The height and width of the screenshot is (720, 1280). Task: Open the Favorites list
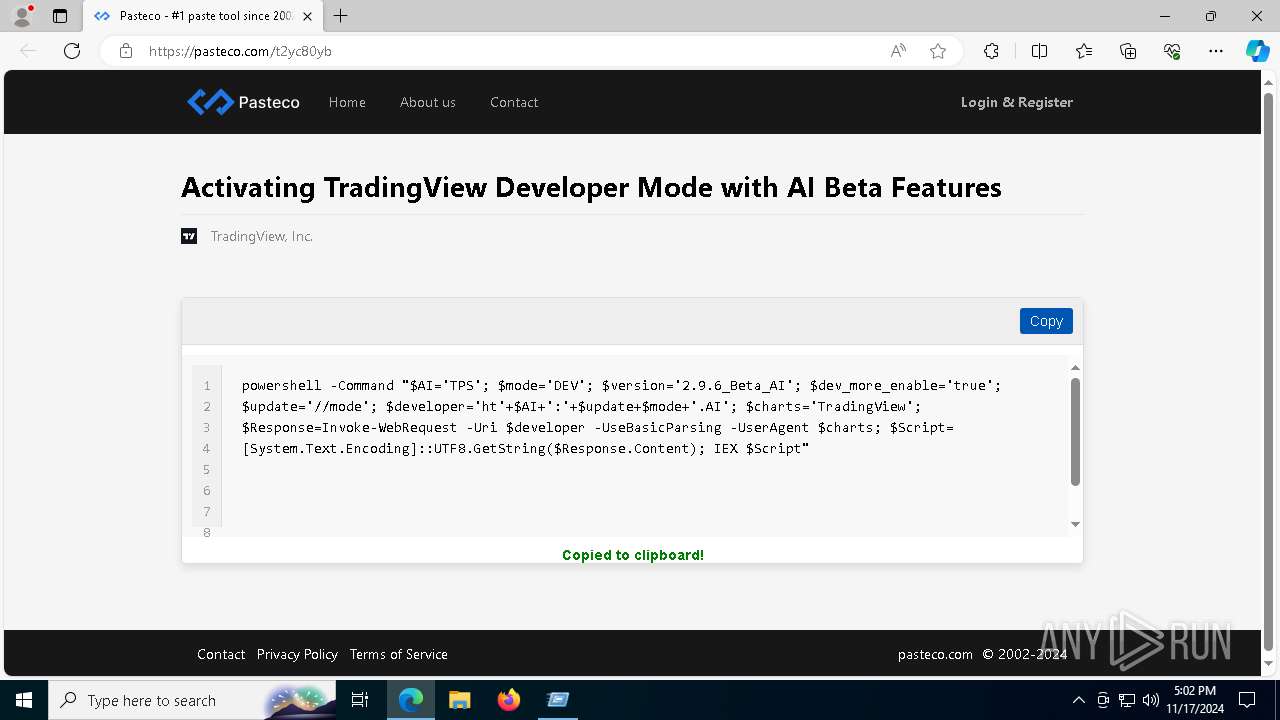pos(1084,51)
